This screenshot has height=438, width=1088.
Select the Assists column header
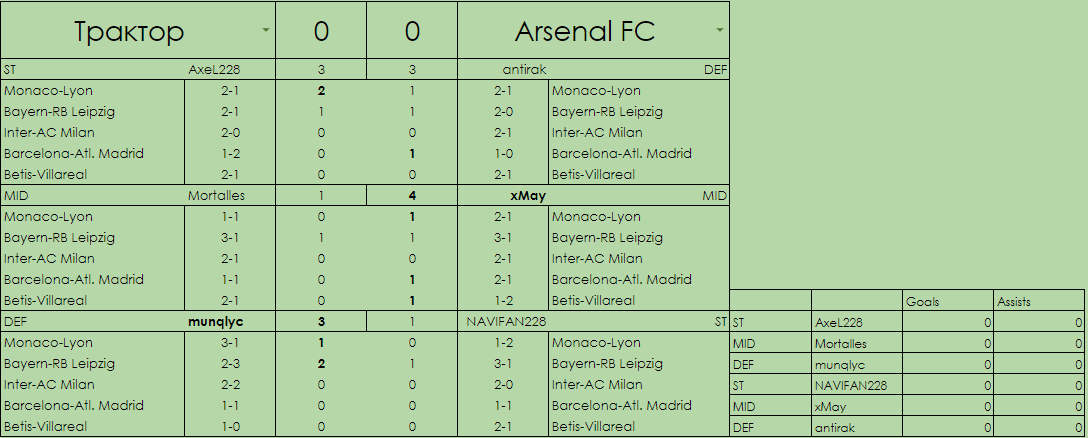(1014, 300)
